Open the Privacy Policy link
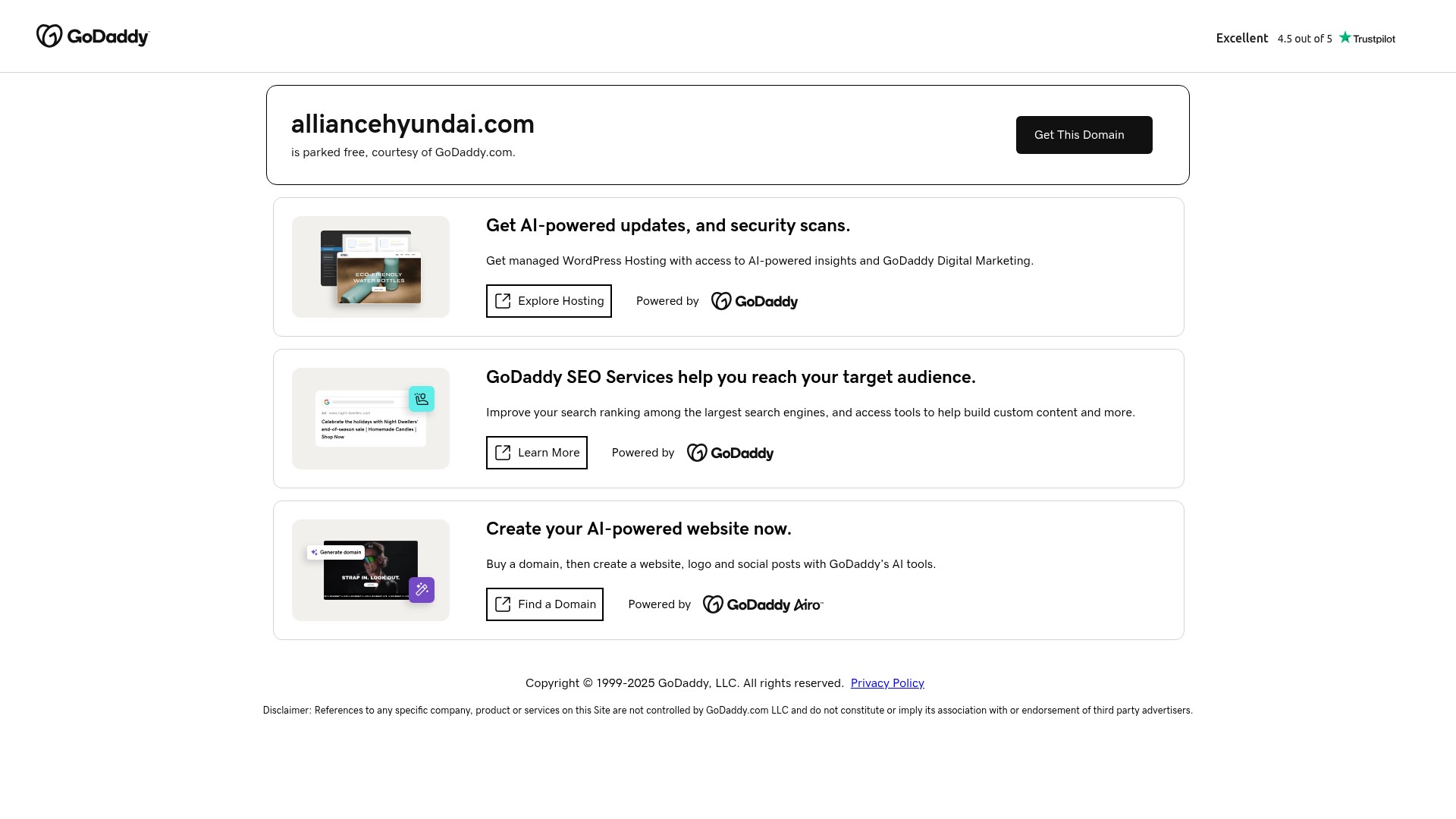 tap(887, 683)
